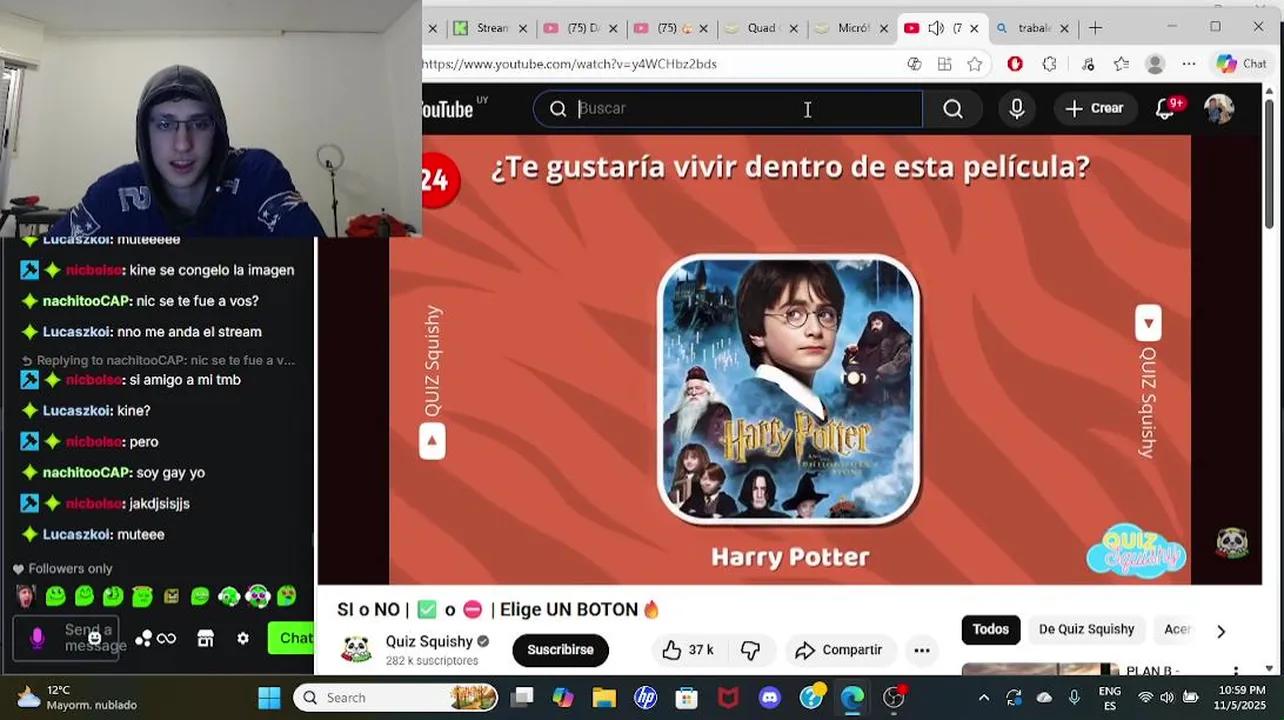Click the infinity icon in chat toolbar

pyautogui.click(x=167, y=639)
